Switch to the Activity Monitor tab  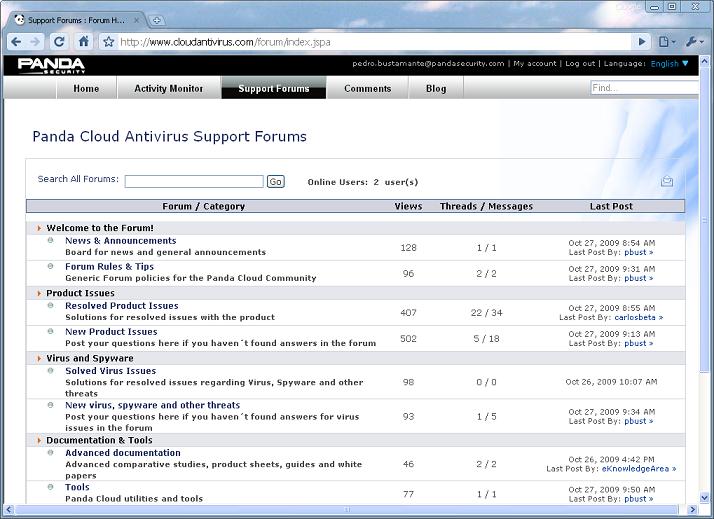(x=168, y=88)
